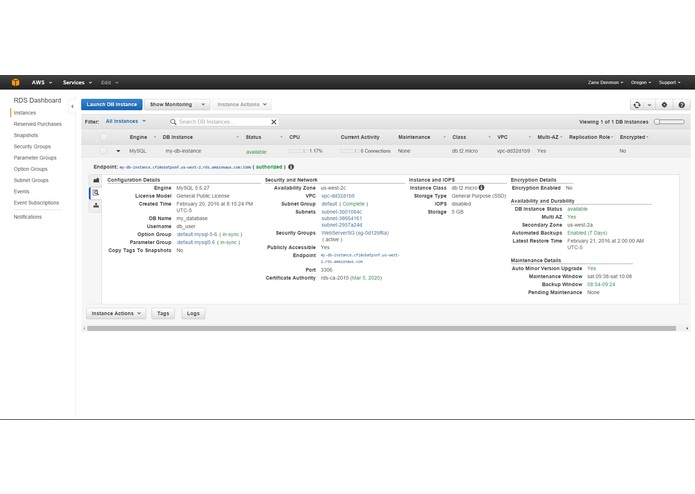Open the top Instance Actions dropdown
695x494 pixels.
[x=242, y=105]
